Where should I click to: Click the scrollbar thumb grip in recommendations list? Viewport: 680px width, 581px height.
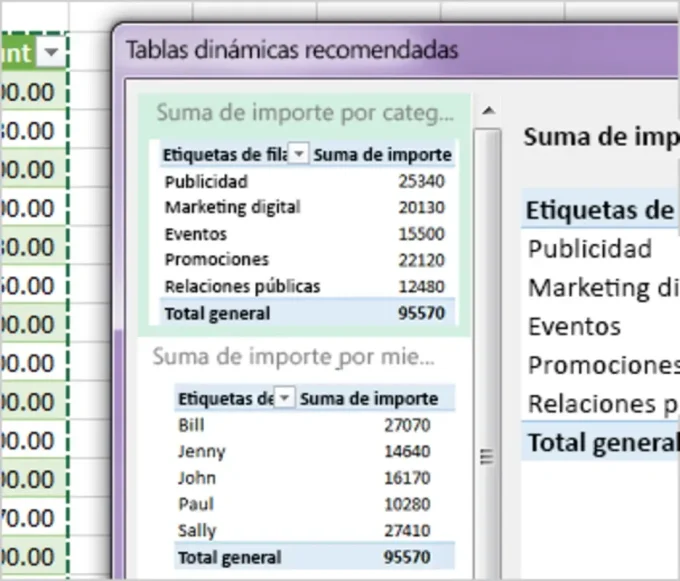(487, 457)
